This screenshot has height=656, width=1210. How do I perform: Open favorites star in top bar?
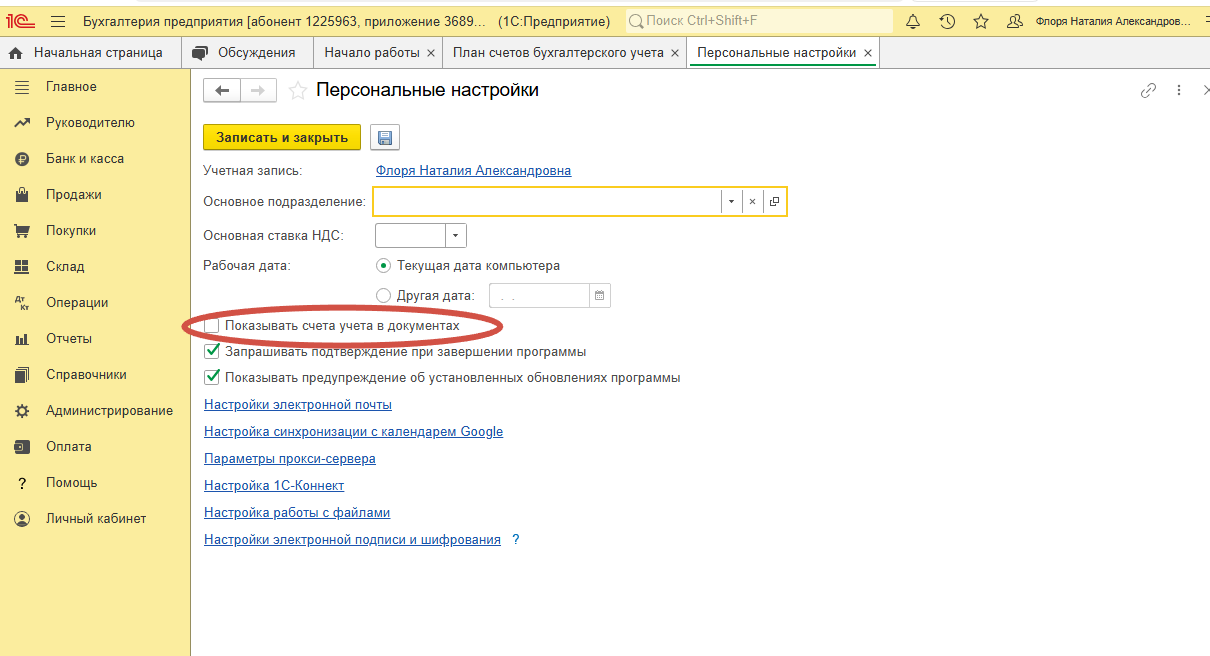click(981, 21)
